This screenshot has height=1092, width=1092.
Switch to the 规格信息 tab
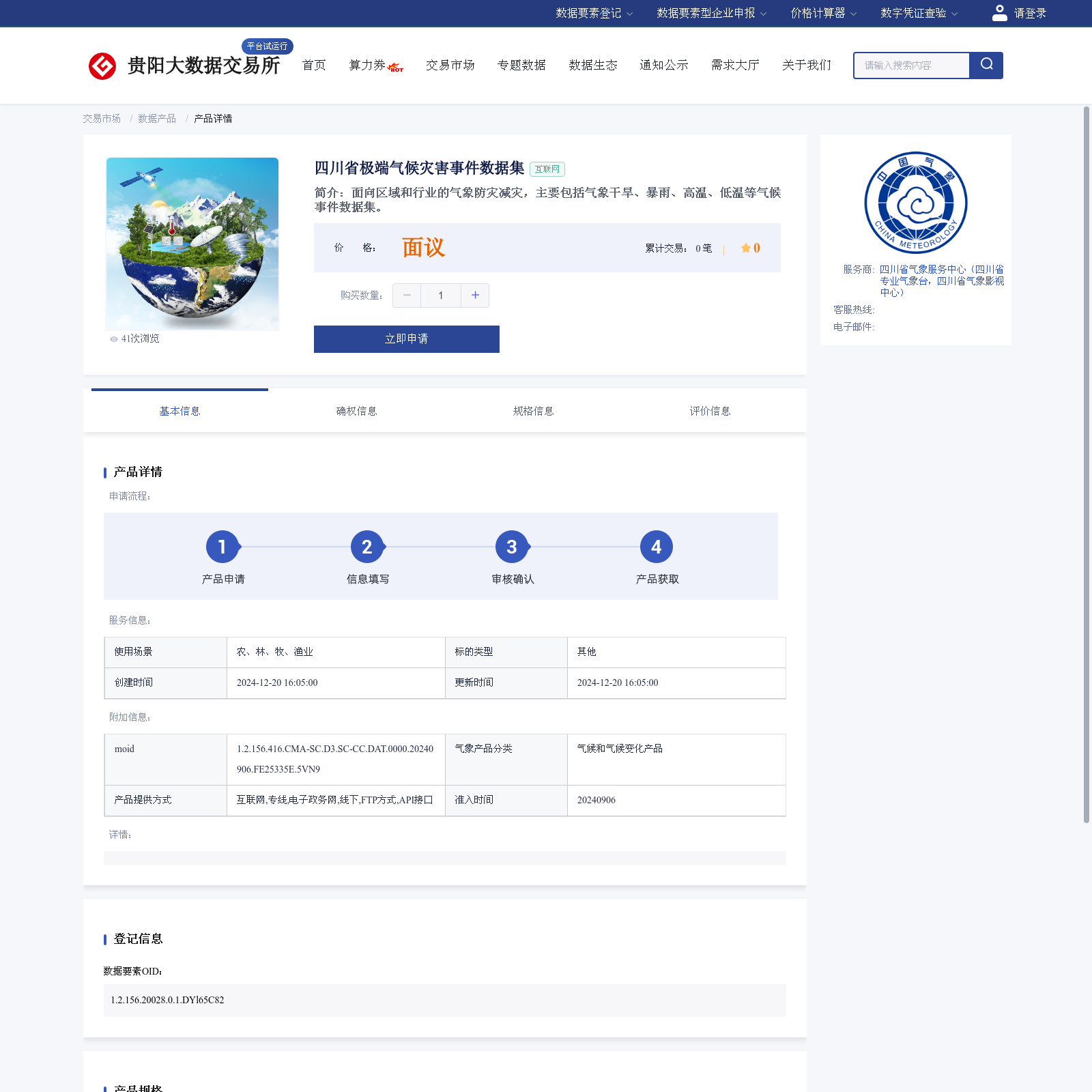pyautogui.click(x=533, y=411)
